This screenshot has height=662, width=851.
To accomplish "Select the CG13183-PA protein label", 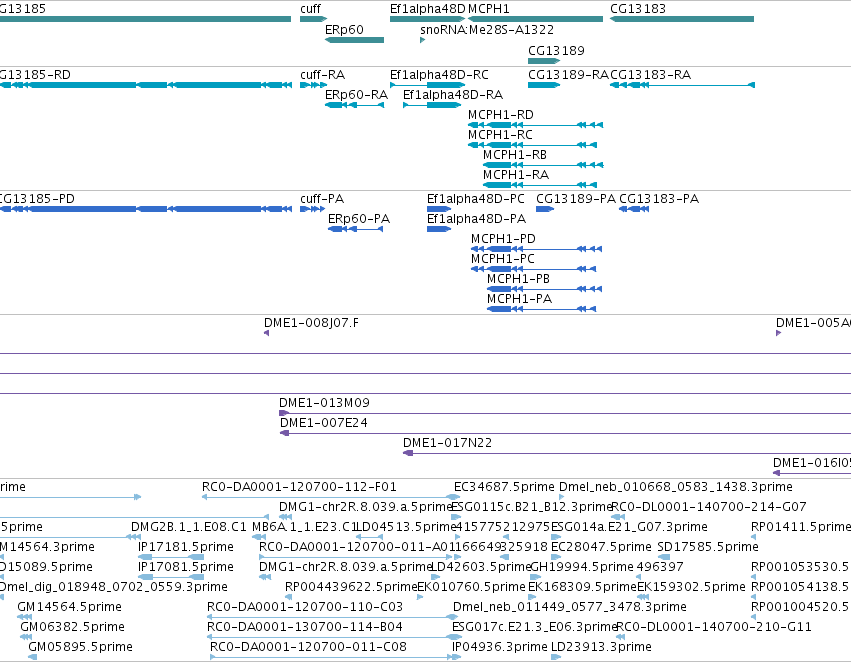I will [x=659, y=199].
